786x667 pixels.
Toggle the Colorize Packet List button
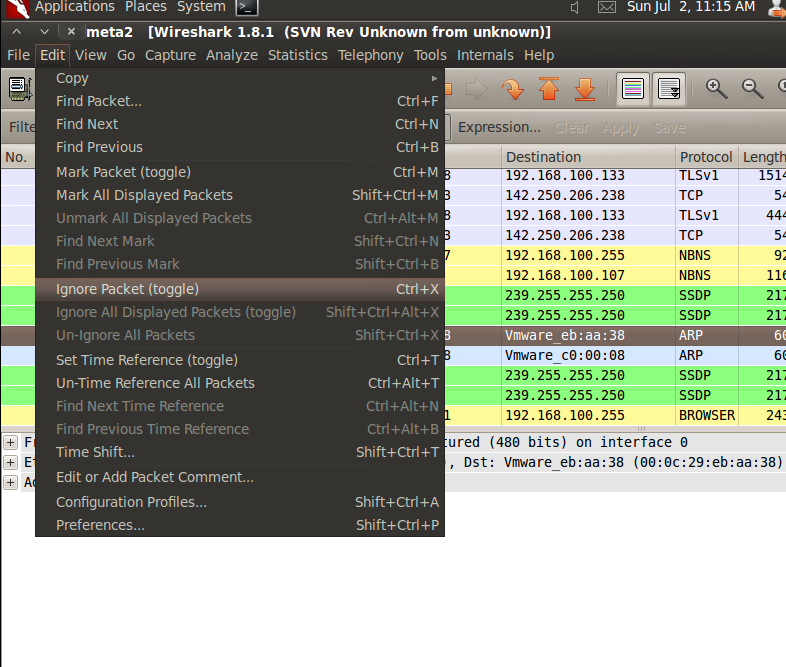click(x=633, y=89)
